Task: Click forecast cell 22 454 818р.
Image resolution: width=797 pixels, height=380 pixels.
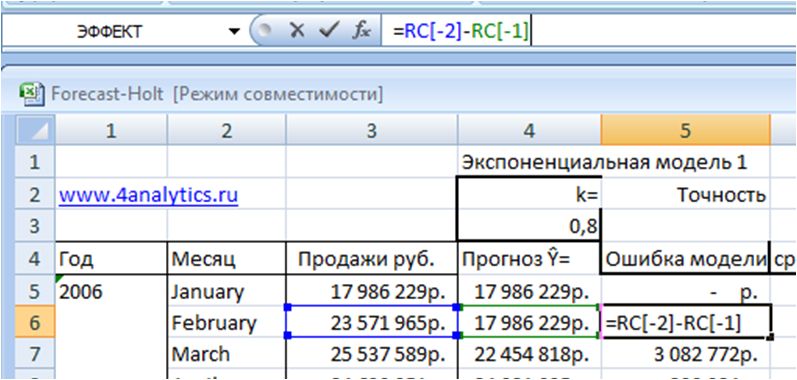Action: (x=529, y=354)
